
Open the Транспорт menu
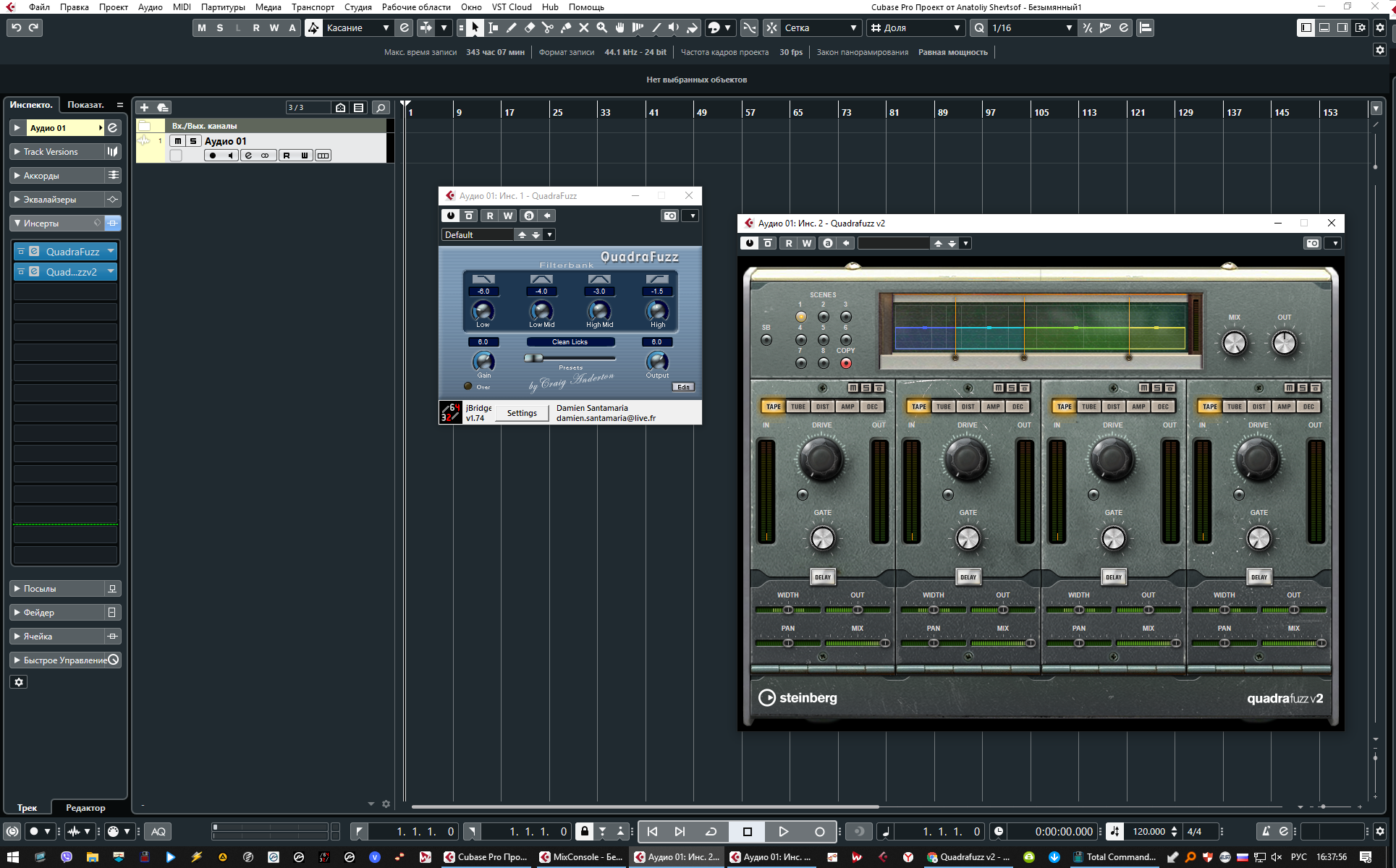pos(313,7)
